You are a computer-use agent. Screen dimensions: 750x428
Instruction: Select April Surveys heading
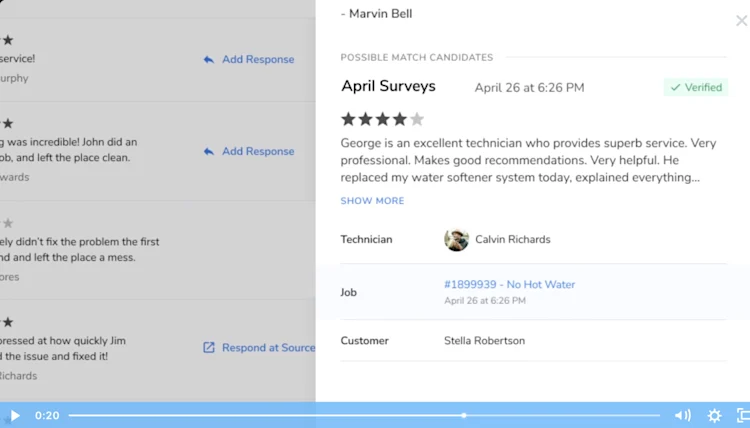click(388, 86)
